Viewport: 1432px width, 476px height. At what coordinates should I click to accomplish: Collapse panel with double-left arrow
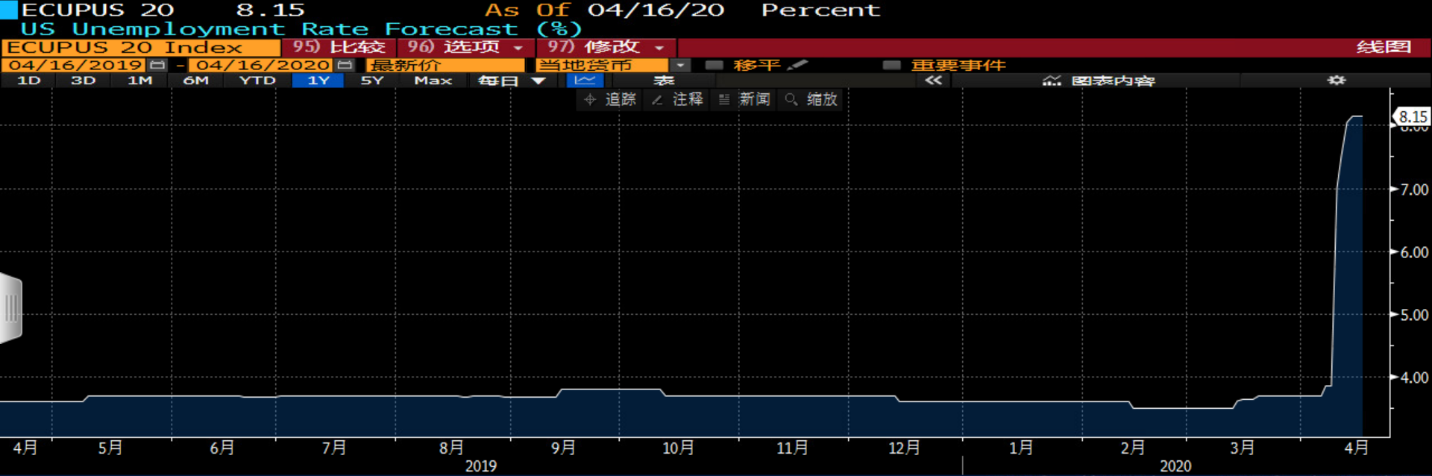click(934, 80)
